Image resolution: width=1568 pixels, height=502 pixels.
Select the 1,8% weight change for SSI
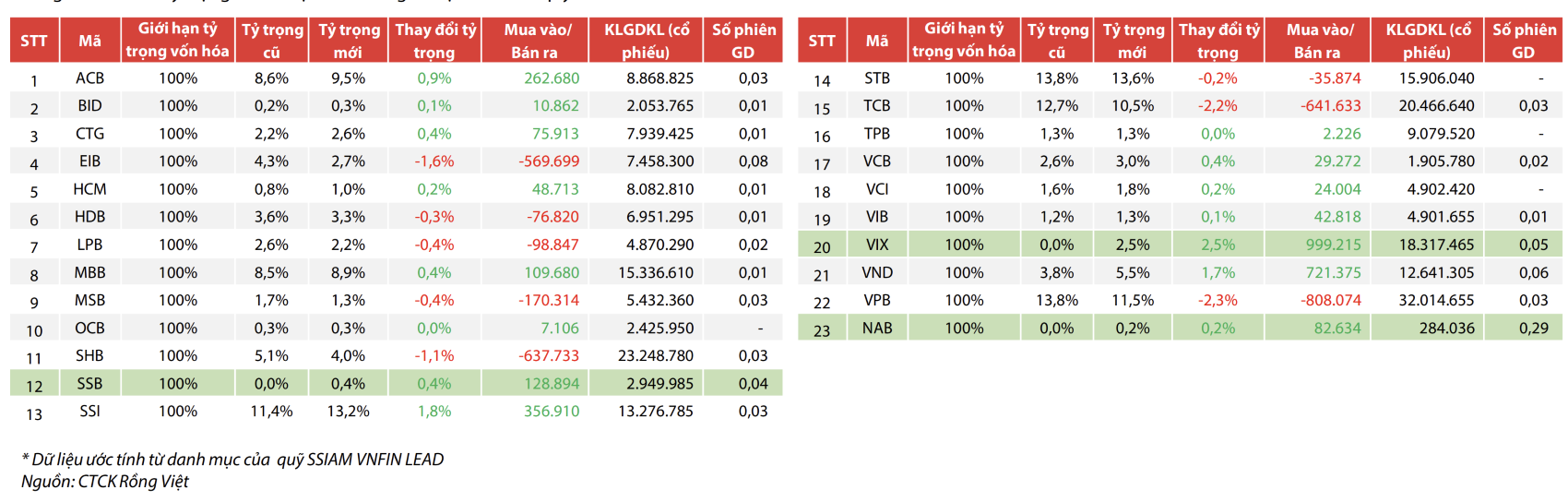tap(434, 411)
